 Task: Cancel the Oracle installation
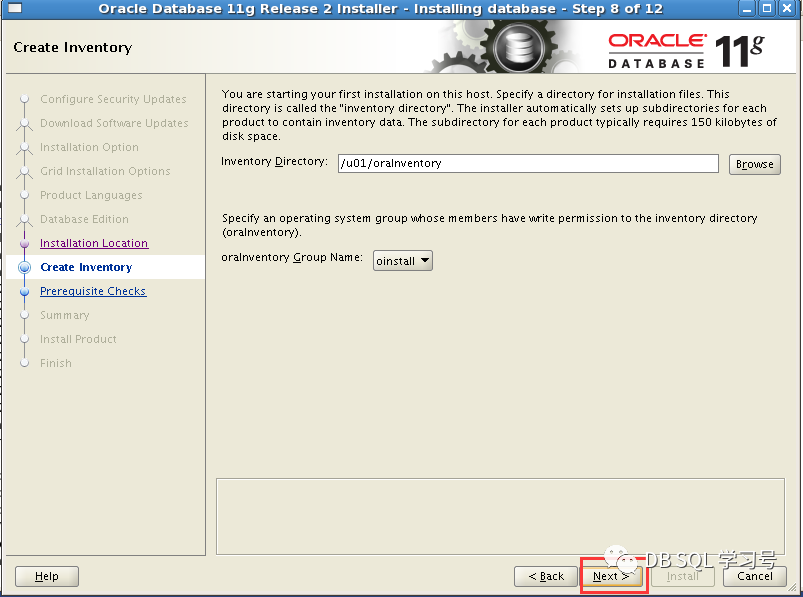[754, 577]
